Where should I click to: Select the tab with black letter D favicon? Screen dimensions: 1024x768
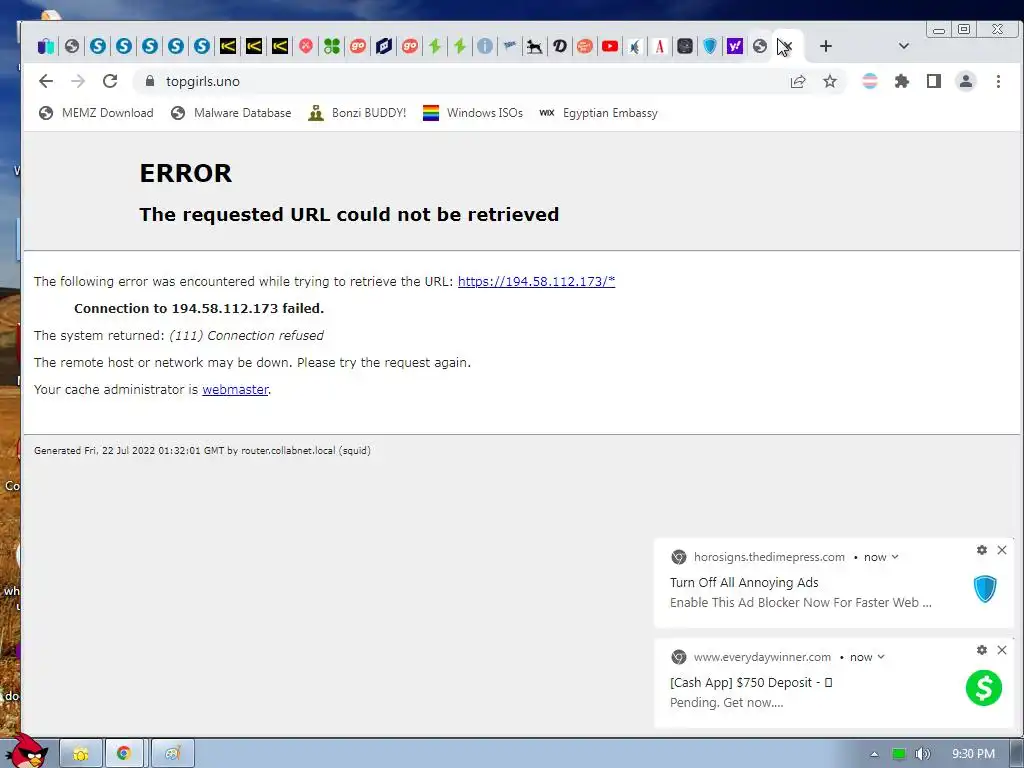click(x=560, y=46)
